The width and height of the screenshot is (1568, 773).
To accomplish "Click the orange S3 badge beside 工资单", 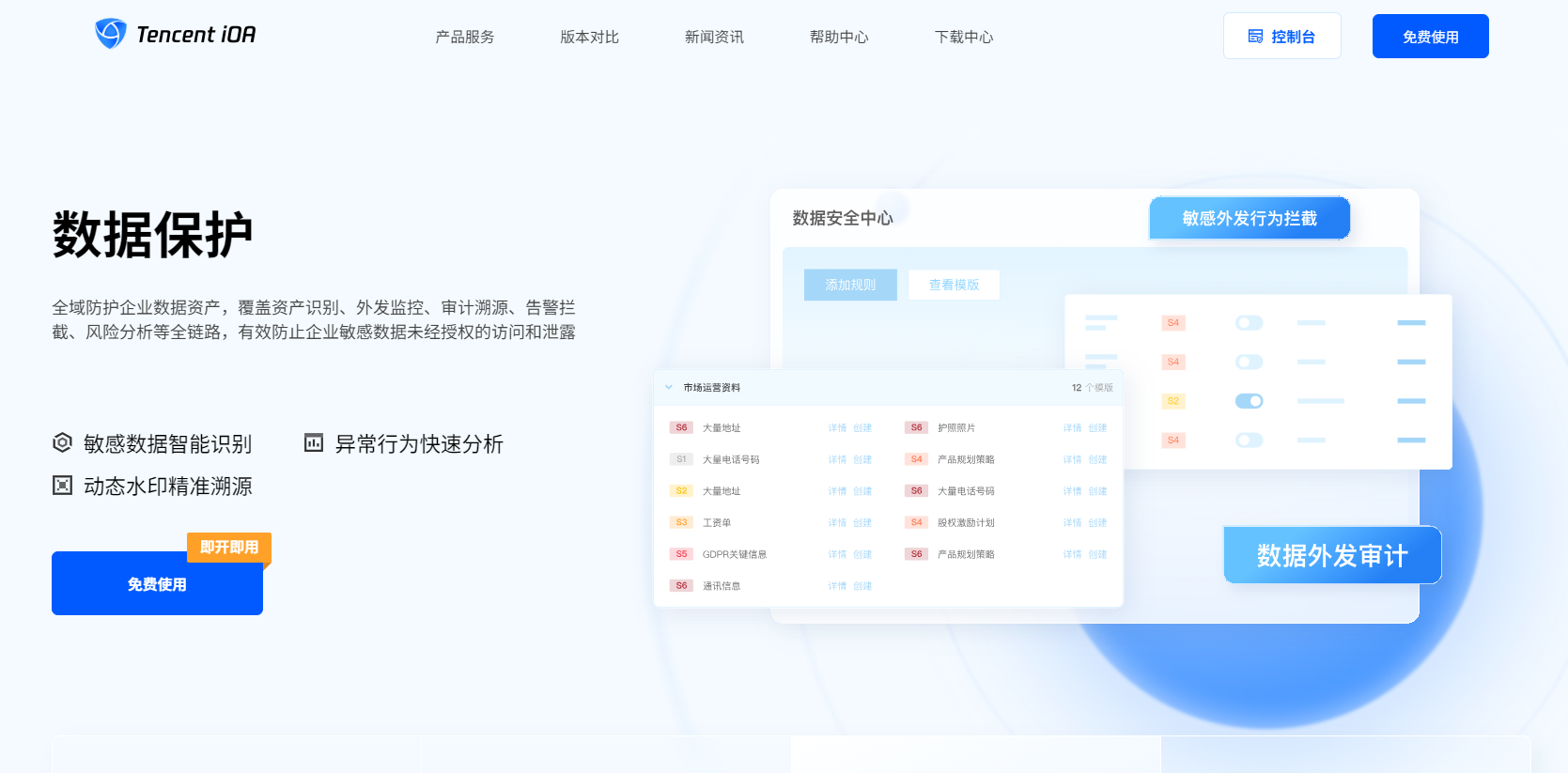I will [x=681, y=522].
